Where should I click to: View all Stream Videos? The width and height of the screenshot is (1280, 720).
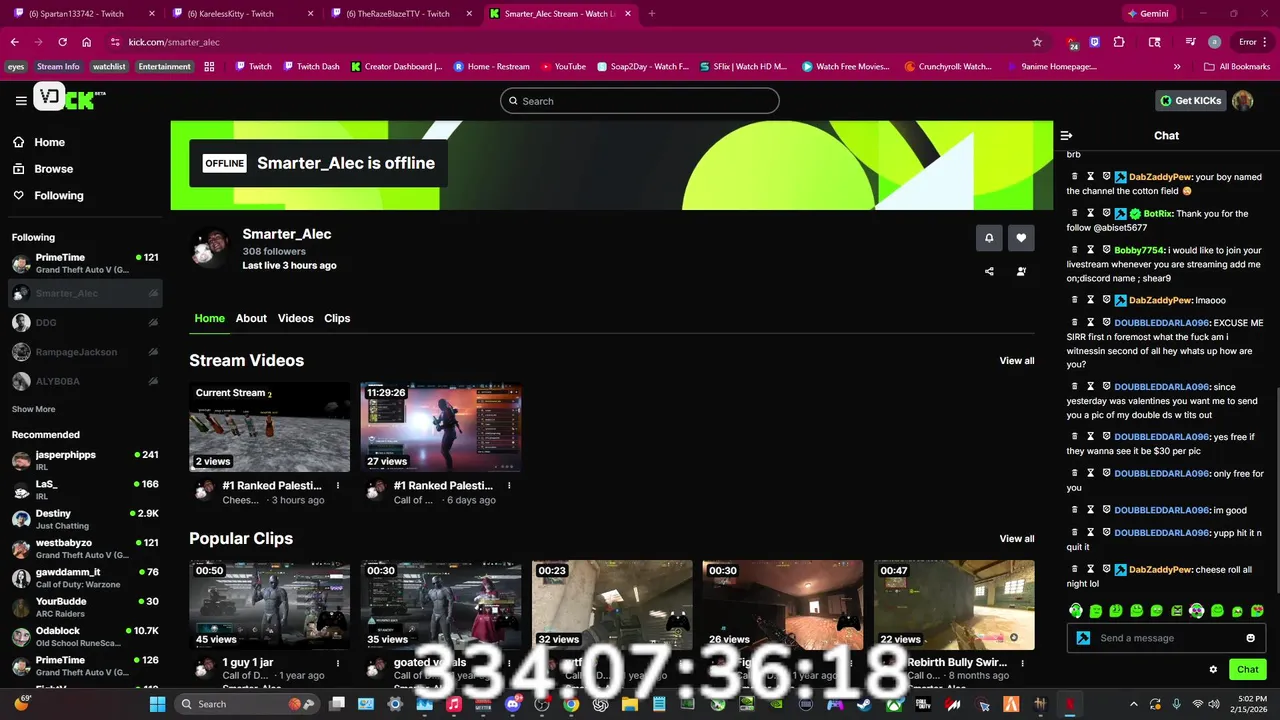pos(1017,361)
